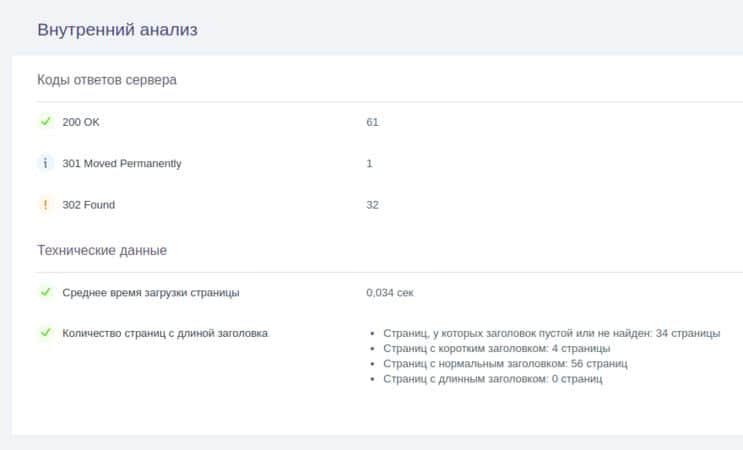Click the checkmark next to Среднее время загрузки страницы

pos(45,292)
